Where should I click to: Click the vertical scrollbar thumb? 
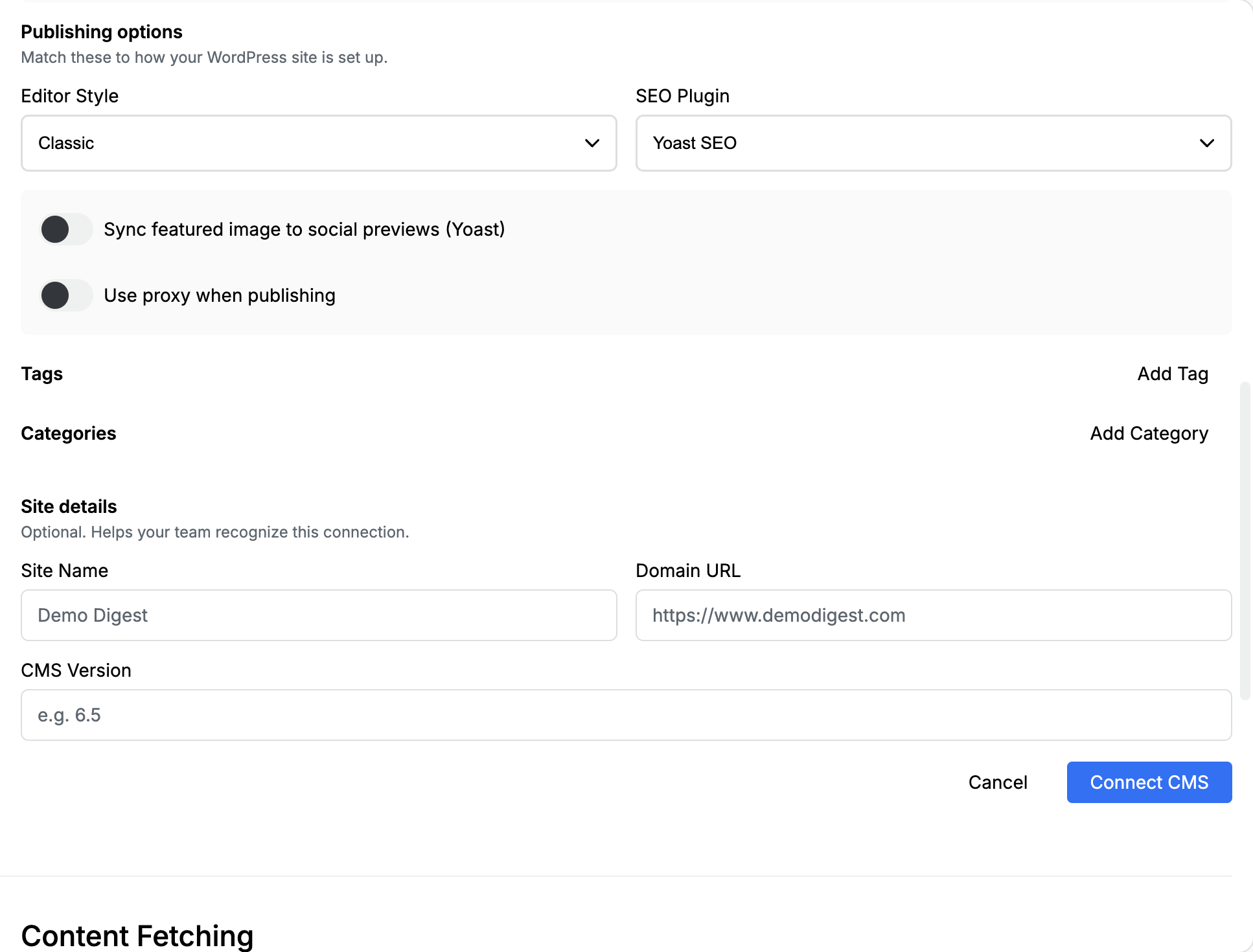[x=1245, y=541]
